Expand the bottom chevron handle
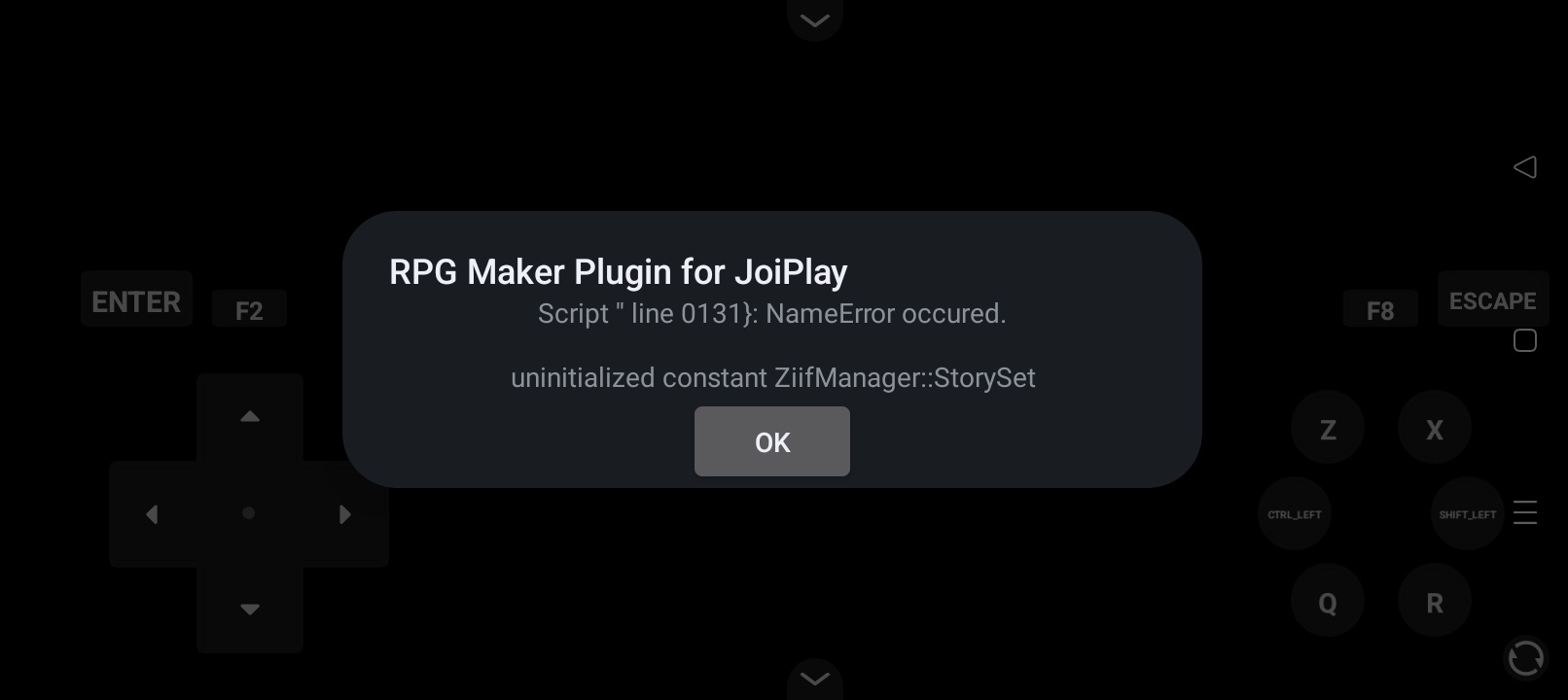Viewport: 1568px width, 700px height. click(x=815, y=679)
